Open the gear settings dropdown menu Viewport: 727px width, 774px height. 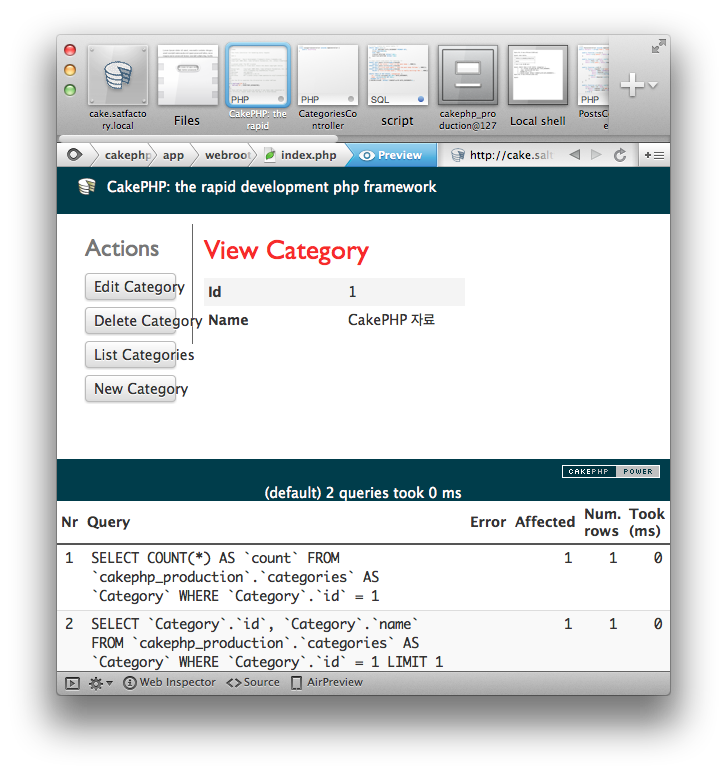pos(100,683)
